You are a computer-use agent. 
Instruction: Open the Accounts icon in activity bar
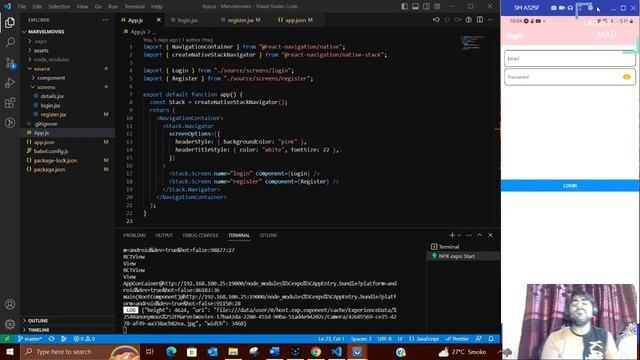point(10,304)
